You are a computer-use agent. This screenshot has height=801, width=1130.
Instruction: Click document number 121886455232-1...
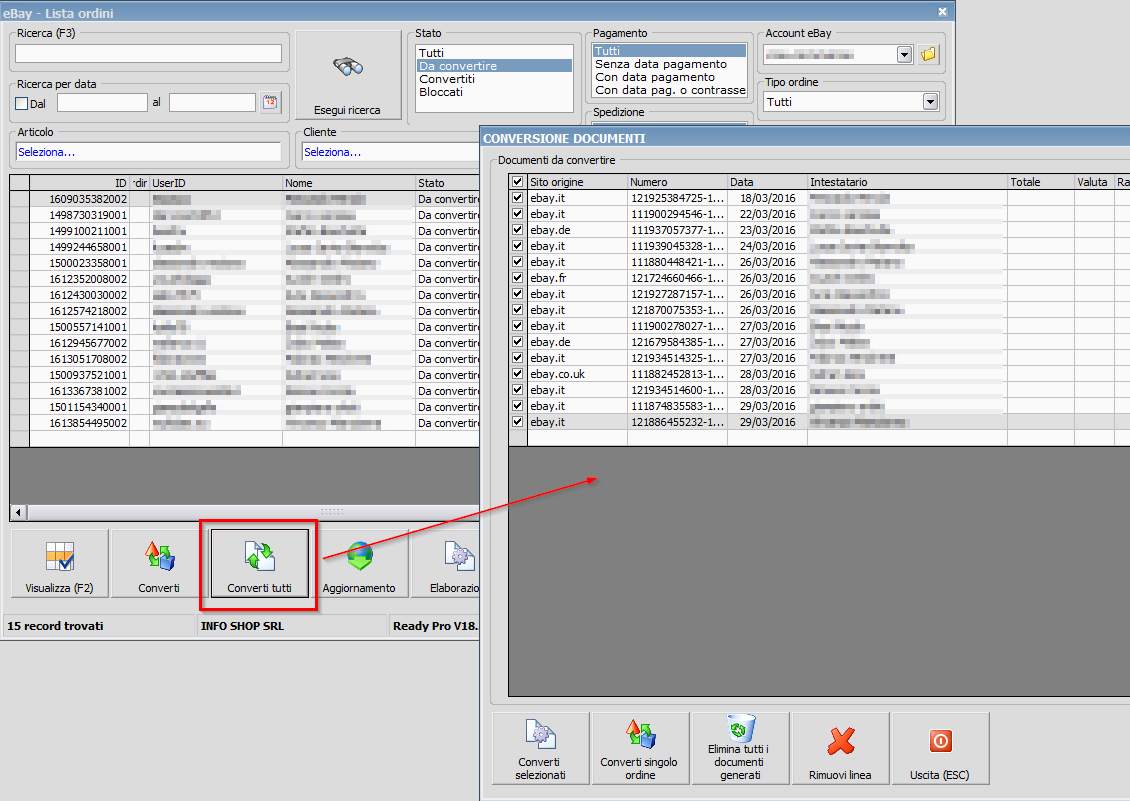click(x=677, y=422)
